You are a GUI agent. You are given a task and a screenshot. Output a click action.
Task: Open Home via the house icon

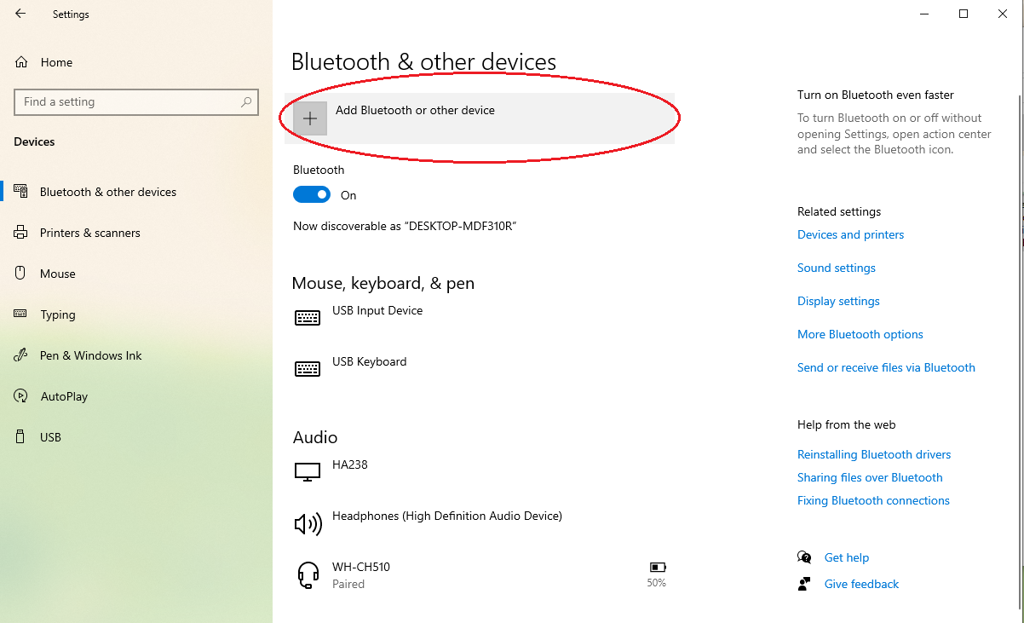point(22,62)
